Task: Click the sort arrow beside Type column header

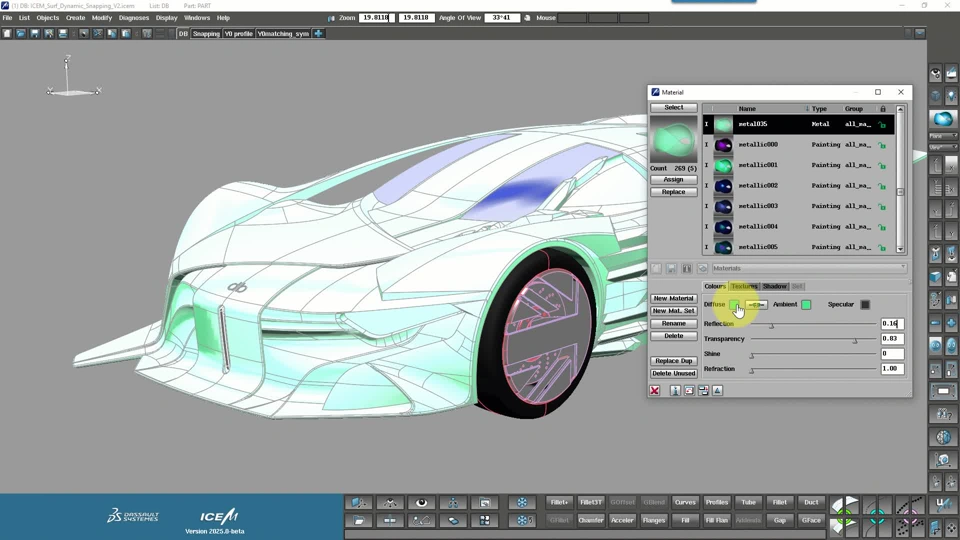Action: [807, 109]
